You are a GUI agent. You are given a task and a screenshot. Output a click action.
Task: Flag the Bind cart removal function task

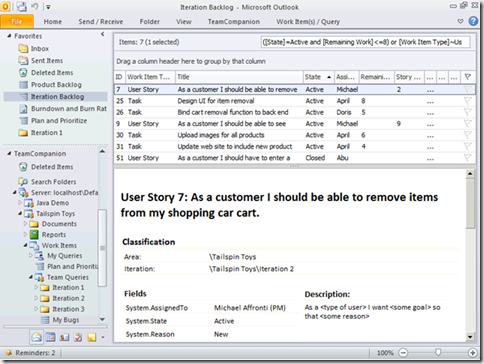click(468, 112)
